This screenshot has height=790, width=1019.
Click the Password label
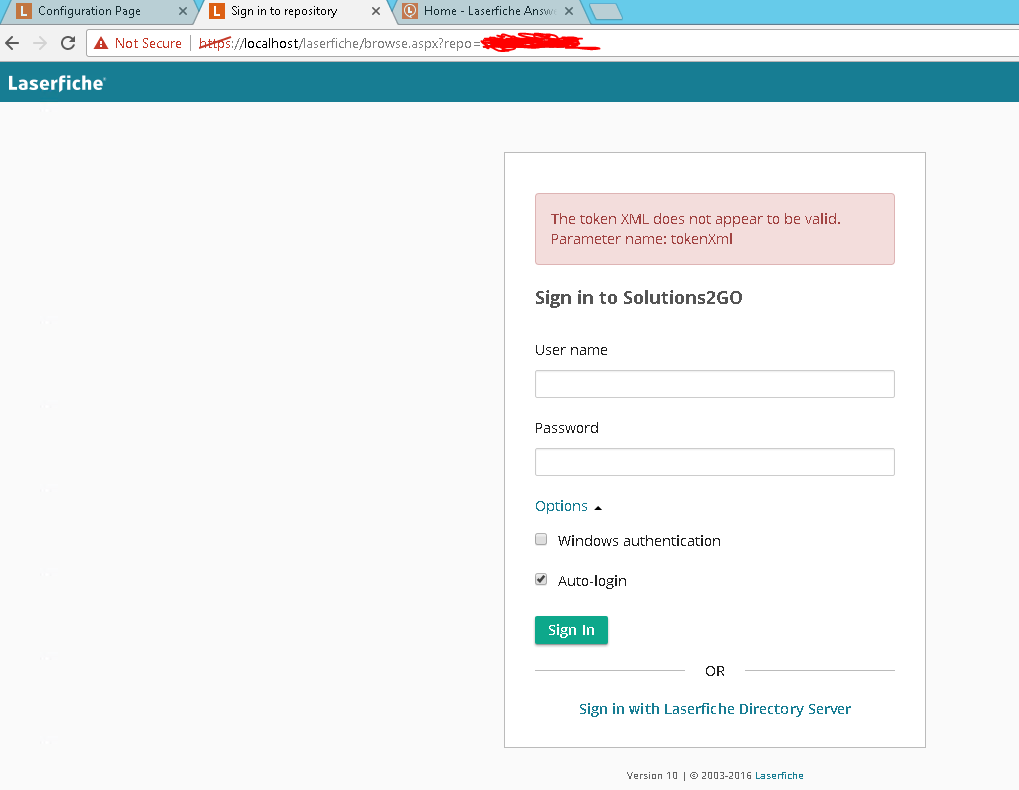coord(567,428)
